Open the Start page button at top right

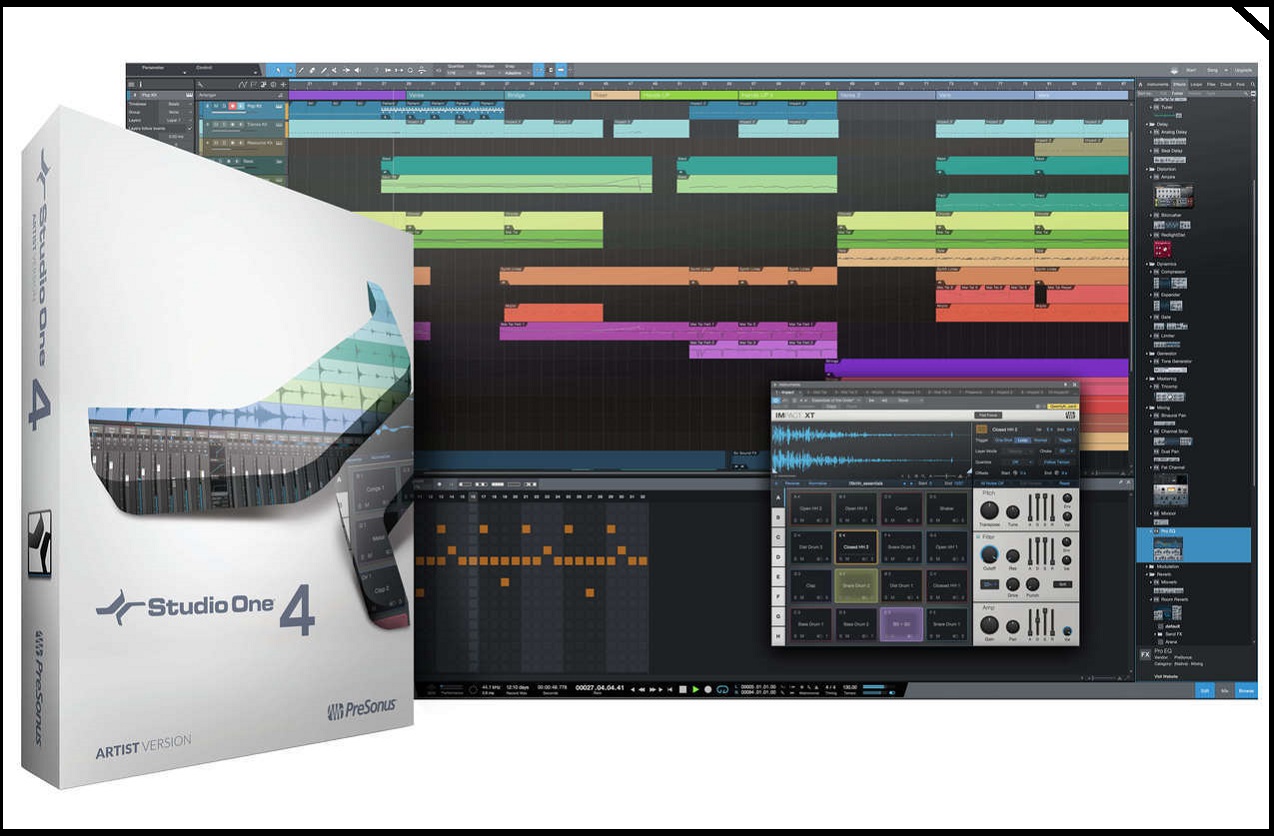[x=1190, y=70]
